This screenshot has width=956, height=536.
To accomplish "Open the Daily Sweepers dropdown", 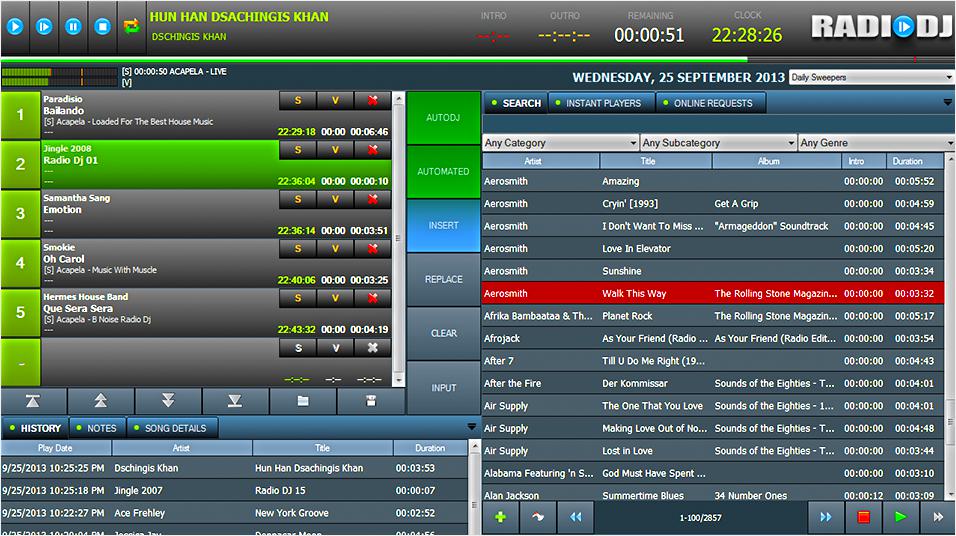I will point(870,77).
